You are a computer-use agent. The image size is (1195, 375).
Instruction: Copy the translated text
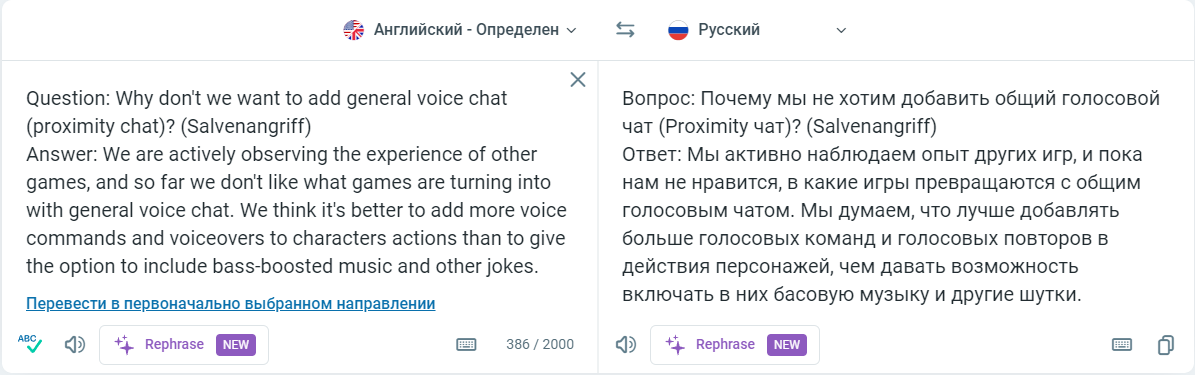pyautogui.click(x=1165, y=345)
